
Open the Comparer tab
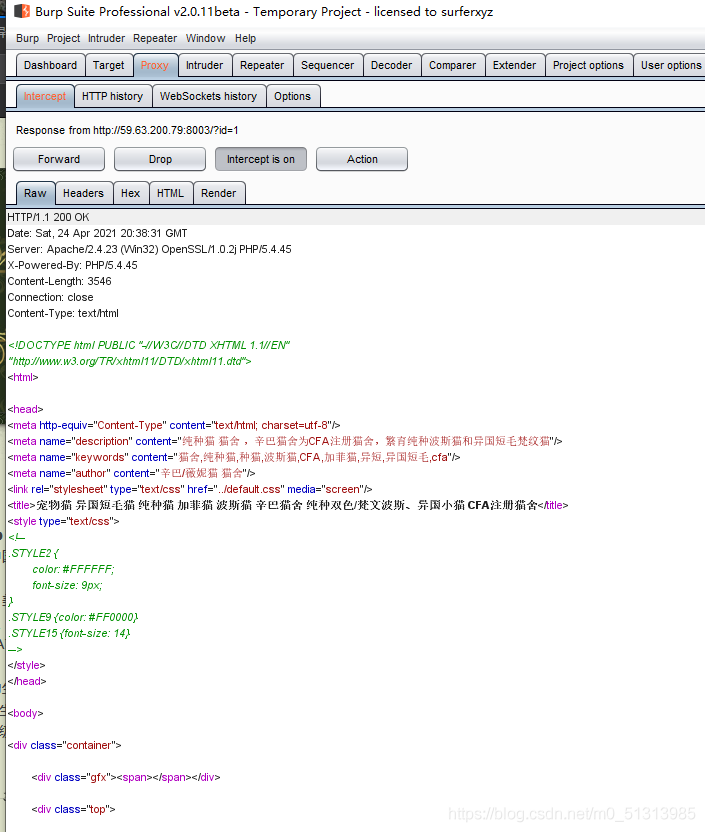coord(452,65)
